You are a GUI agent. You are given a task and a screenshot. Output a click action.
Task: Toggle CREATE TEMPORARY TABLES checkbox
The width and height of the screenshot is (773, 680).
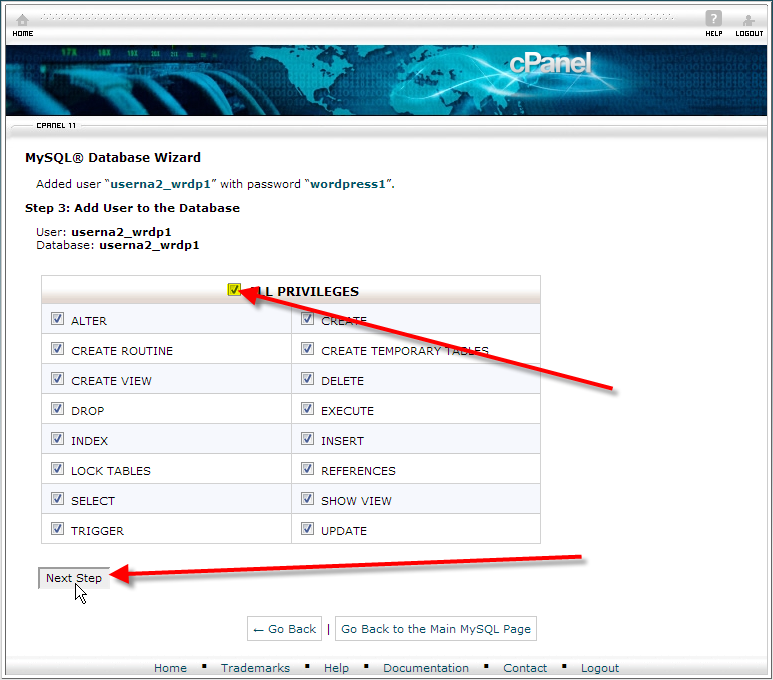click(308, 349)
